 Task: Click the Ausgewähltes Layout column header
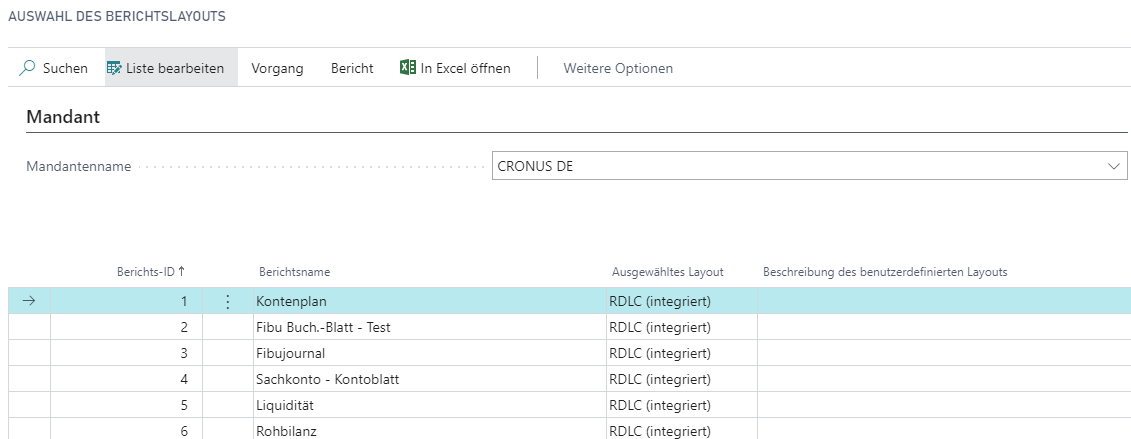coord(667,272)
